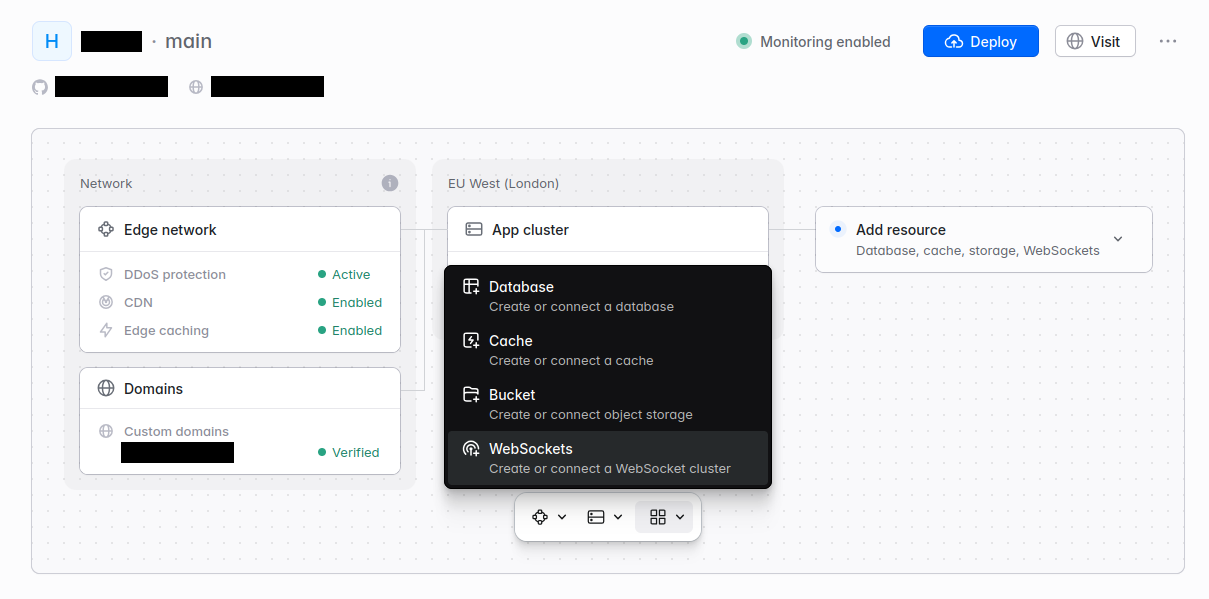This screenshot has height=599, width=1209.
Task: Open the three-dot more options menu
Action: click(x=1168, y=41)
